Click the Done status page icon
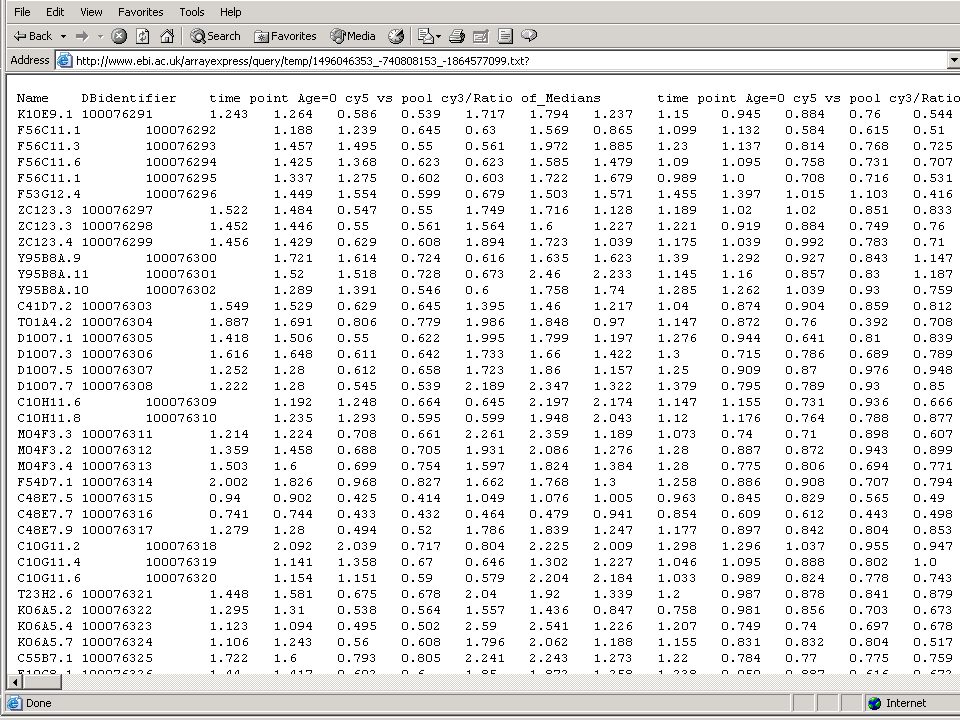Viewport: 960px width, 720px height. [14, 703]
